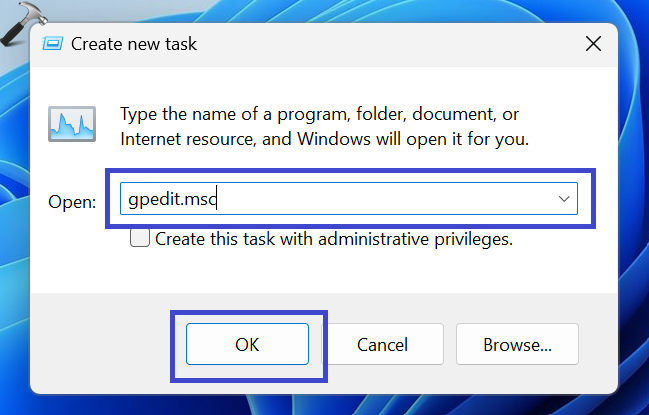The height and width of the screenshot is (415, 649).
Task: Click the "Create this task with administrative privileges" label
Action: pos(333,239)
